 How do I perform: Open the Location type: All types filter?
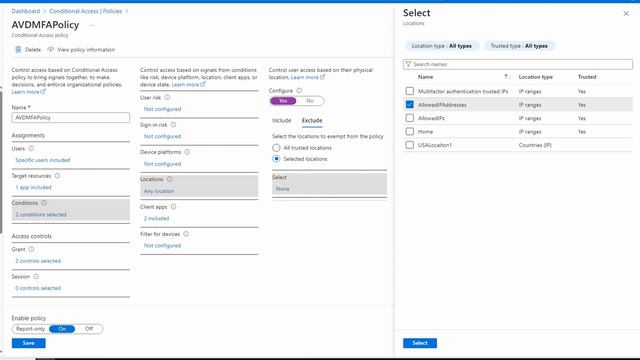[441, 46]
